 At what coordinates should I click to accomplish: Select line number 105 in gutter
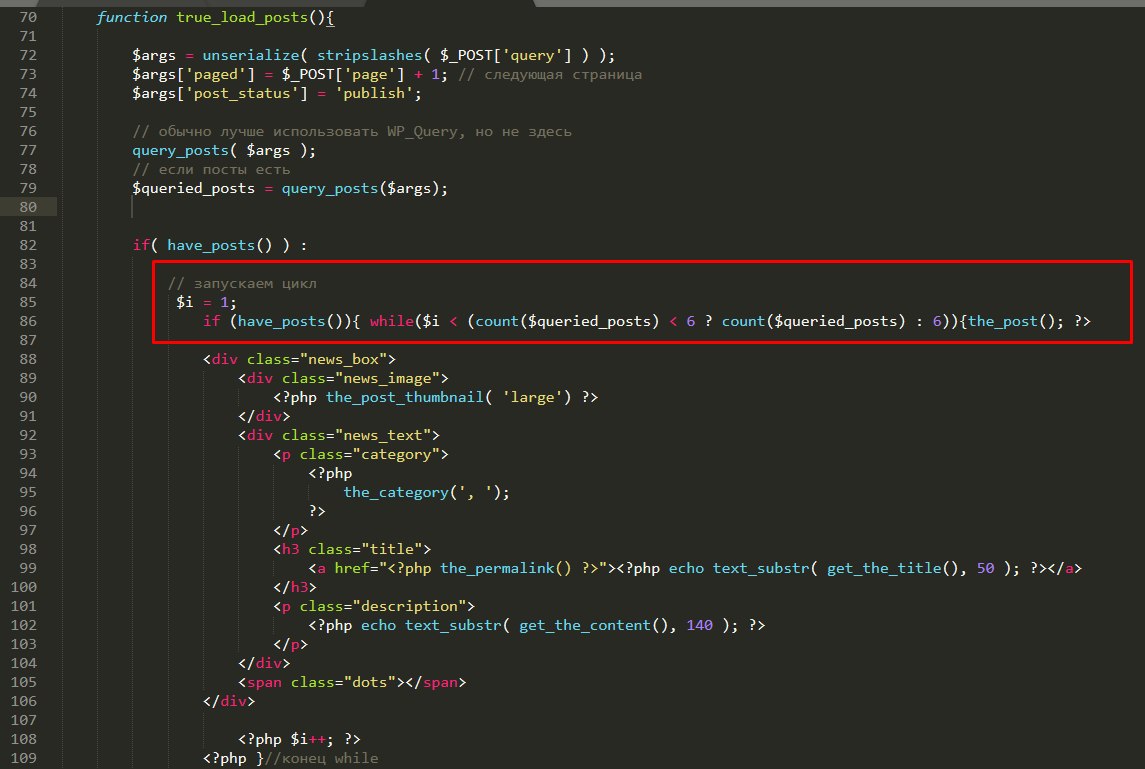(x=23, y=682)
